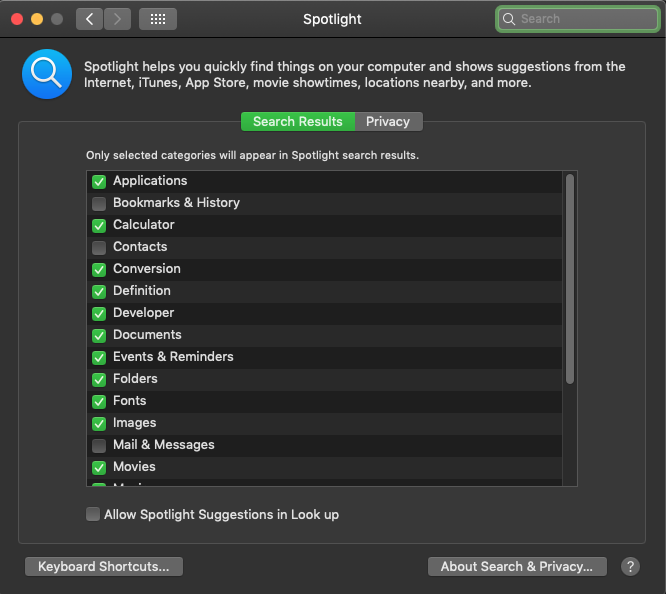The image size is (666, 594).
Task: Select the 'Calculator' row label
Action: coord(144,225)
